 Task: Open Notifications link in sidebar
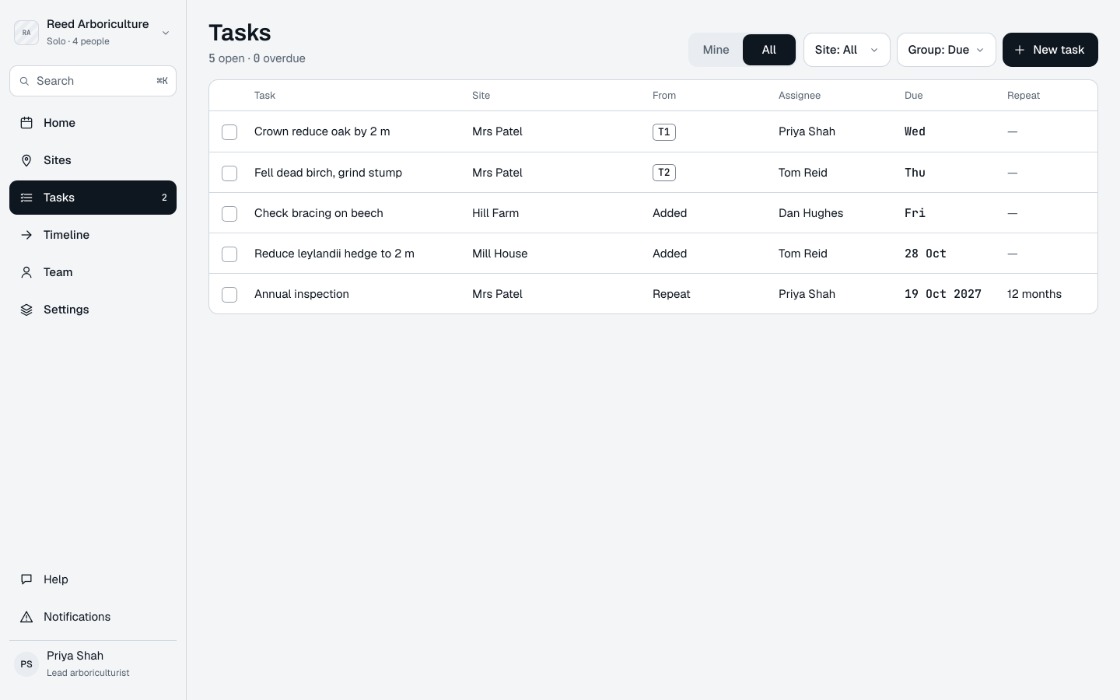click(93, 616)
